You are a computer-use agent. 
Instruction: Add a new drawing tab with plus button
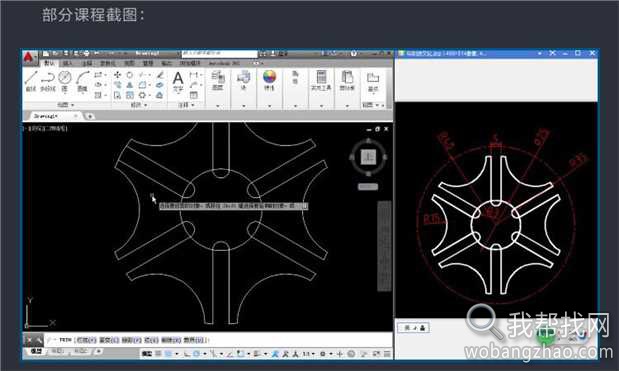[x=90, y=116]
